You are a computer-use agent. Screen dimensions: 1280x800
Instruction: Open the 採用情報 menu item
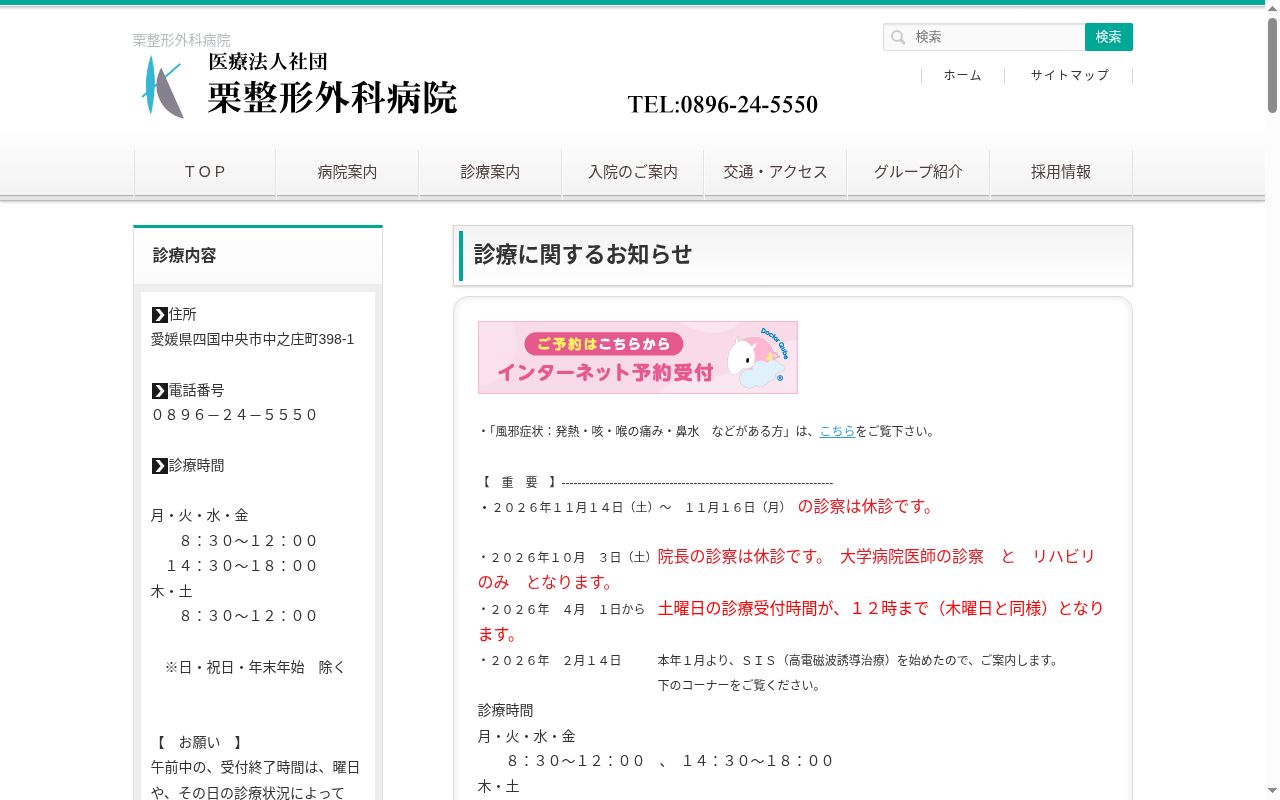pyautogui.click(x=1061, y=172)
